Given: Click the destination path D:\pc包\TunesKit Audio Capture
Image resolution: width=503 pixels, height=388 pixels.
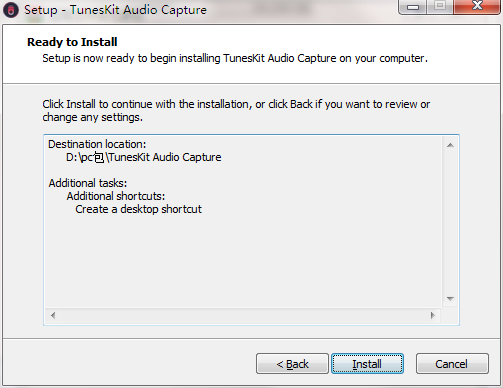Looking at the screenshot, I should coord(144,157).
